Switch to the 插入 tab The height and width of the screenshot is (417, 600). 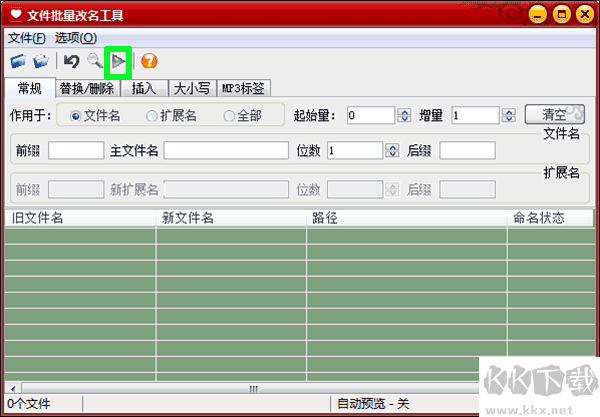click(x=144, y=88)
